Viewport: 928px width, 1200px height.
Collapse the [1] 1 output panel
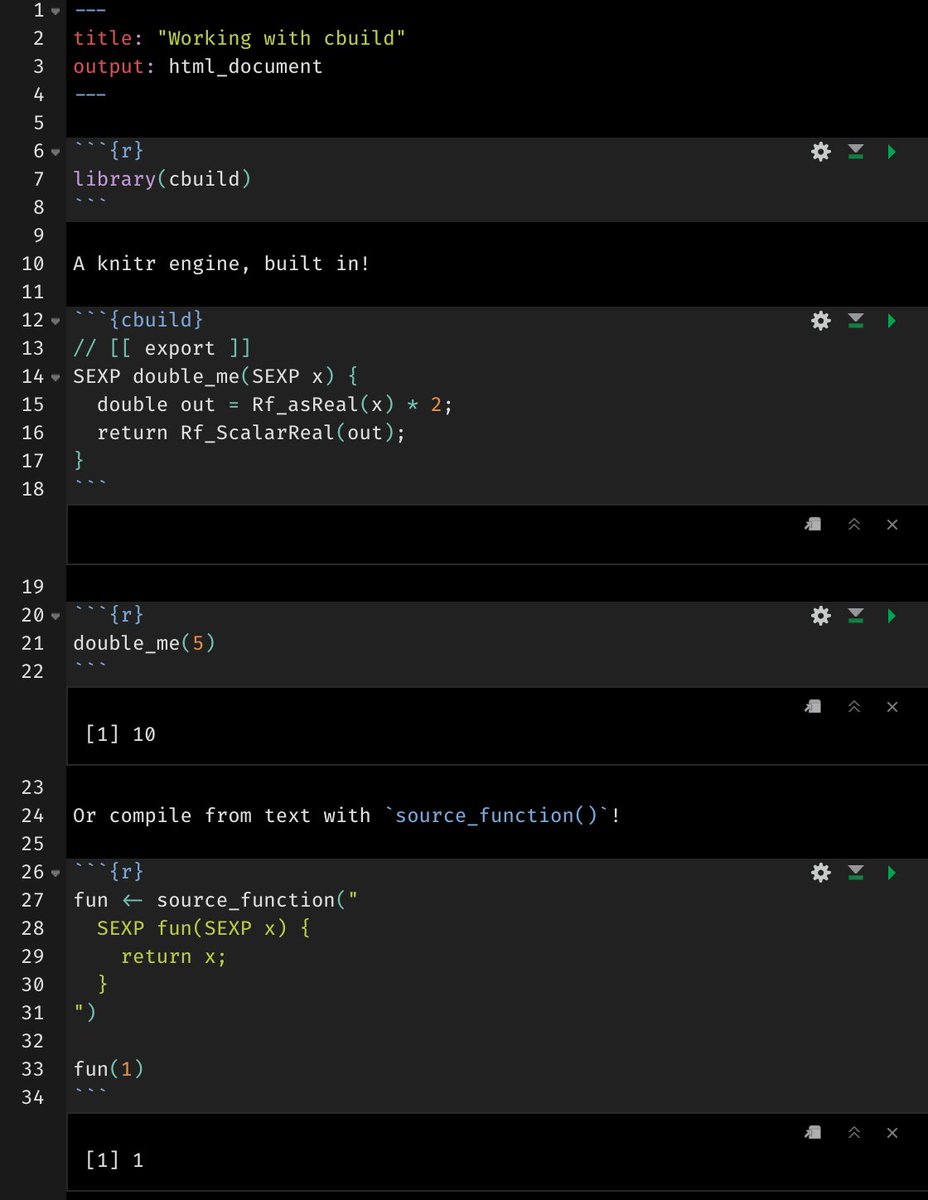tap(854, 1132)
